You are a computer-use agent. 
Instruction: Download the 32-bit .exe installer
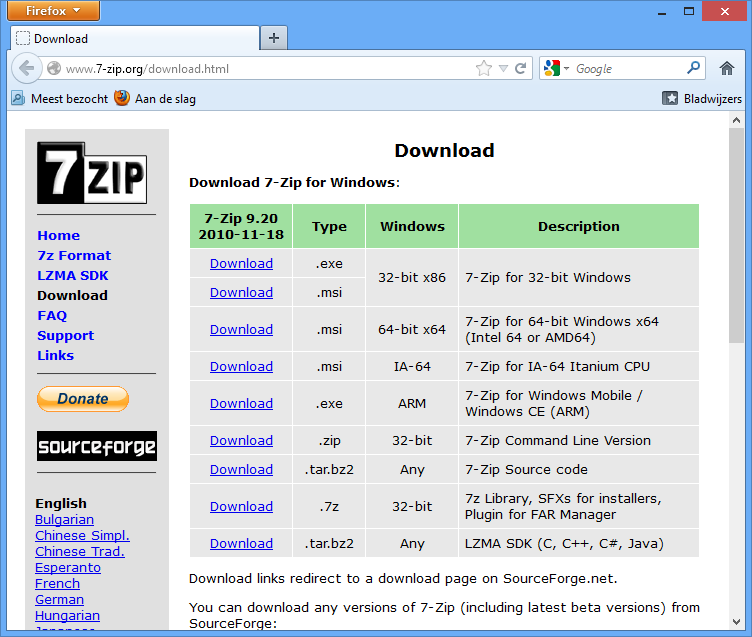241,263
